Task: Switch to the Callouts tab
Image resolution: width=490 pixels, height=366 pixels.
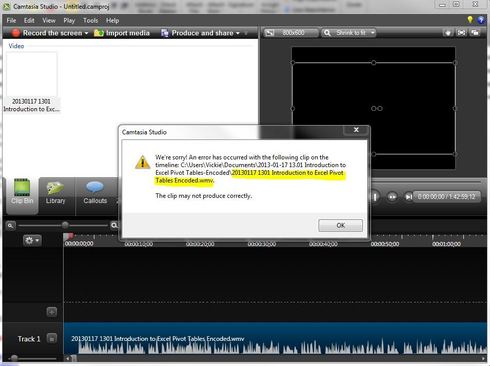Action: (x=95, y=192)
